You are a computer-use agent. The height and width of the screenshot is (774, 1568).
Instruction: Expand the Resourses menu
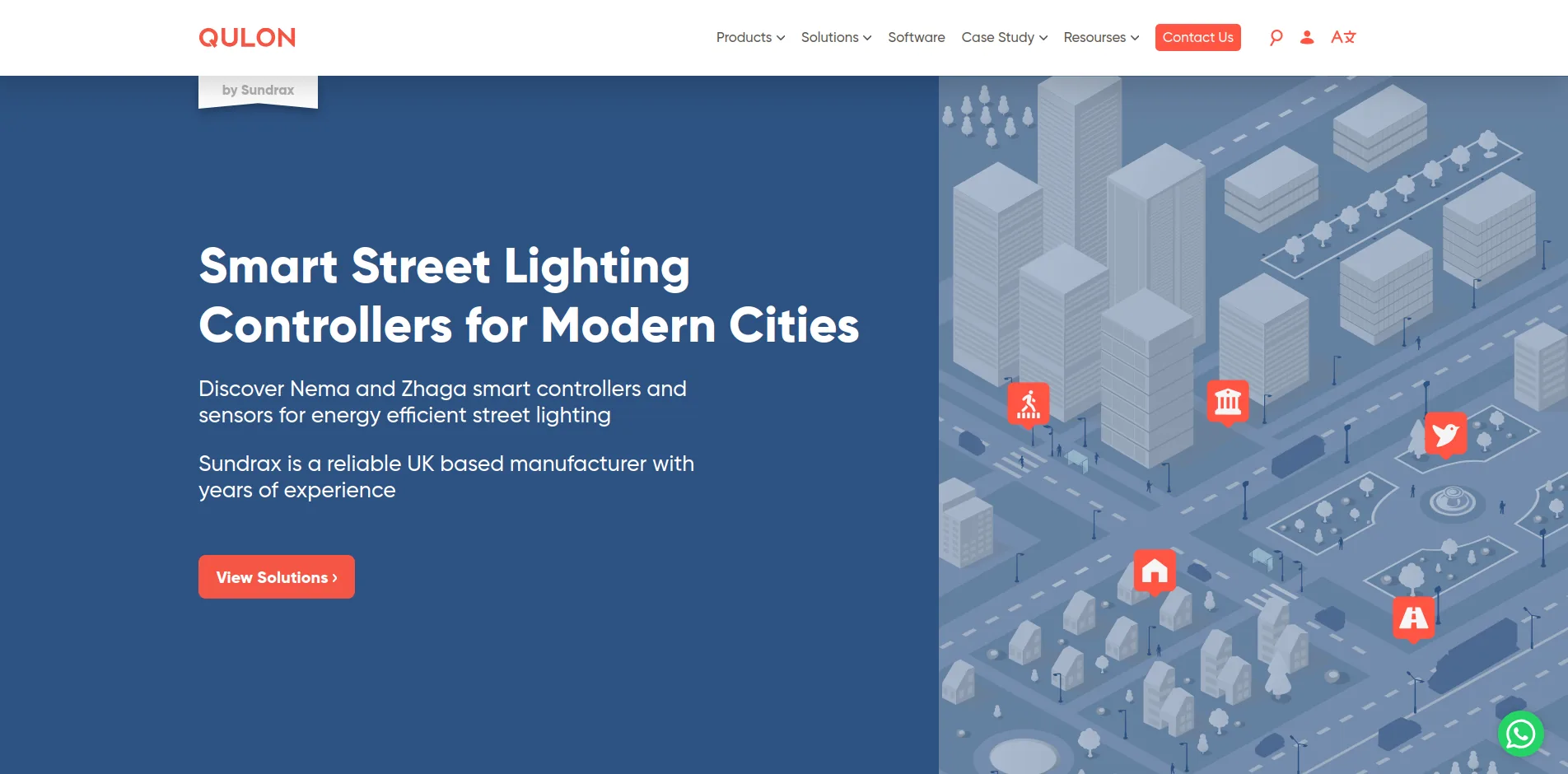(1101, 38)
